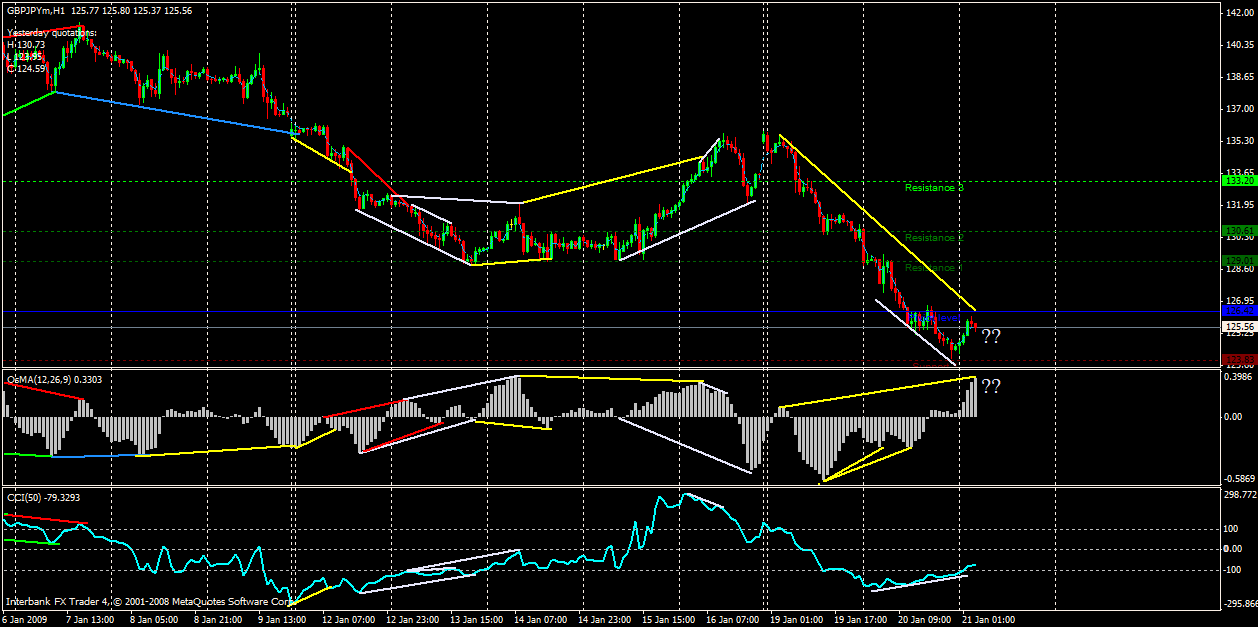The image size is (1258, 627).
Task: Click the -100 CCI level value
Action: [1233, 570]
